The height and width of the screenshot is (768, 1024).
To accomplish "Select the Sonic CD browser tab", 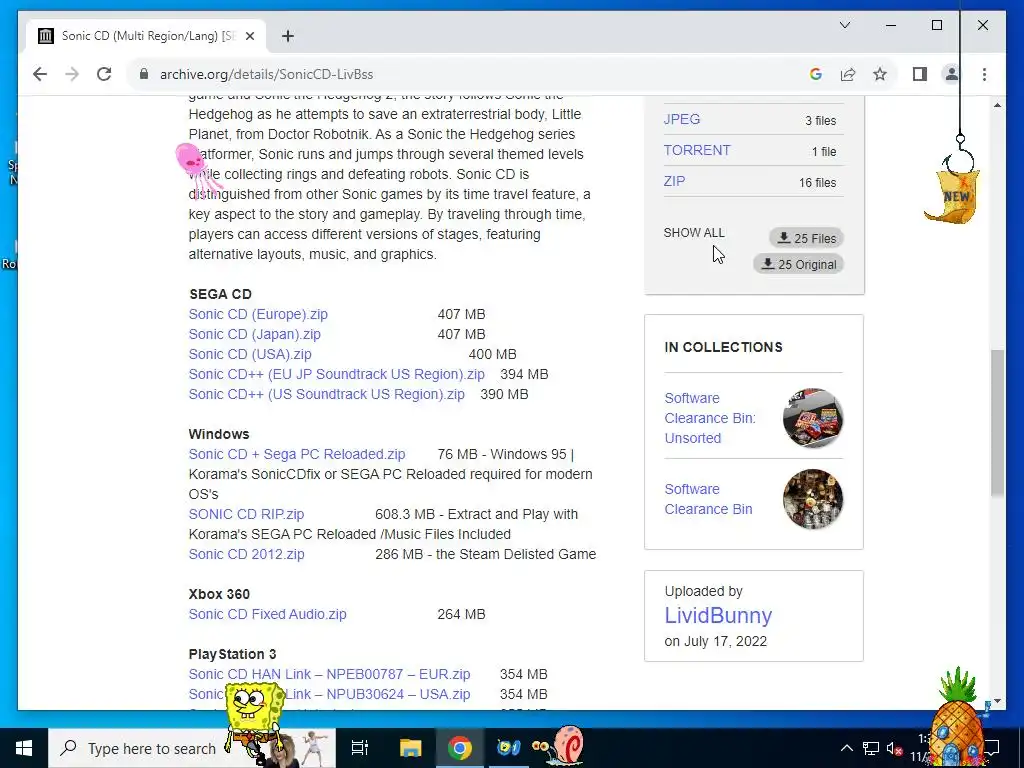I will [x=145, y=36].
